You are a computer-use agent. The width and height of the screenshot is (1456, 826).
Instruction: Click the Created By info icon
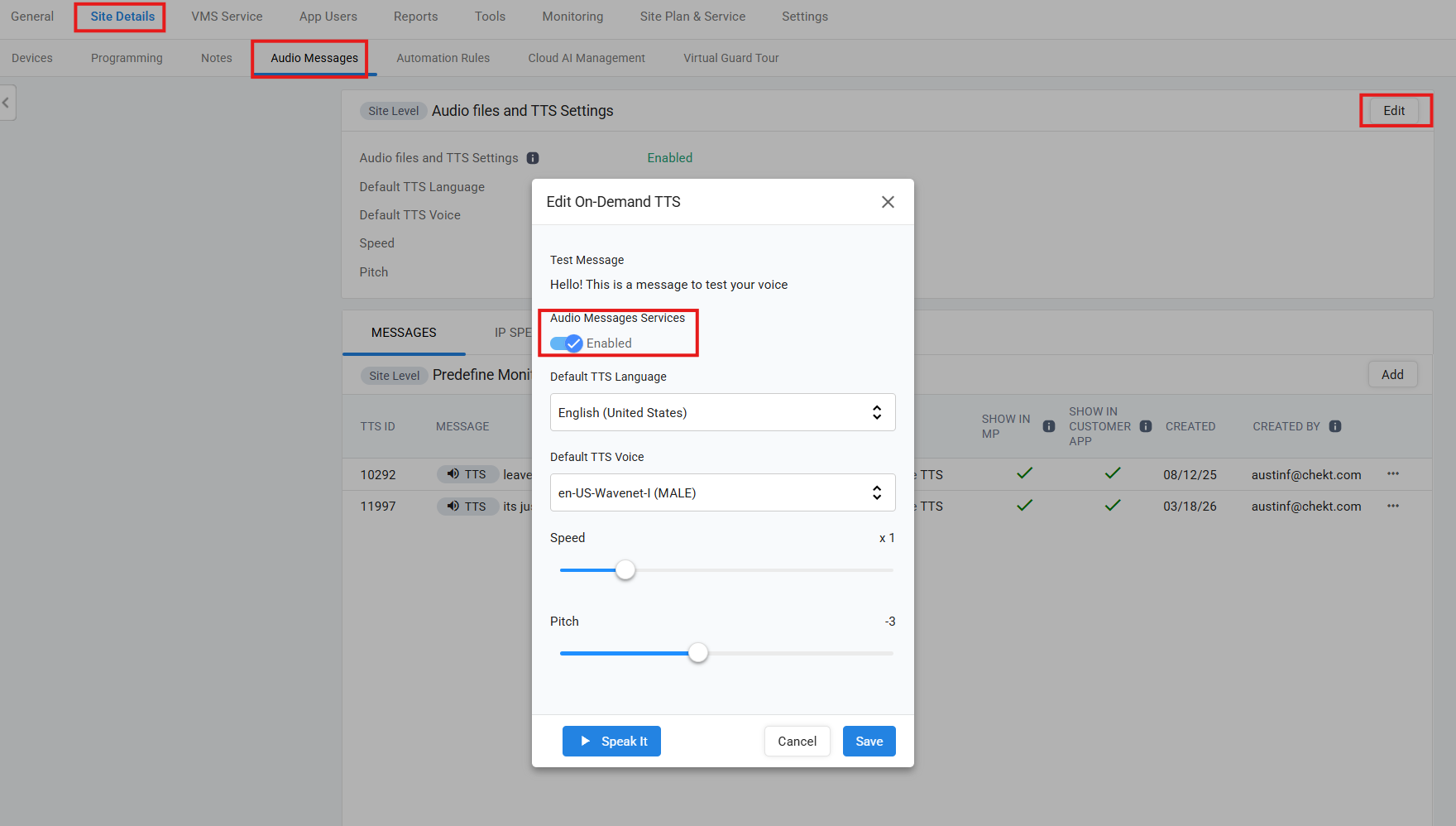(1334, 426)
